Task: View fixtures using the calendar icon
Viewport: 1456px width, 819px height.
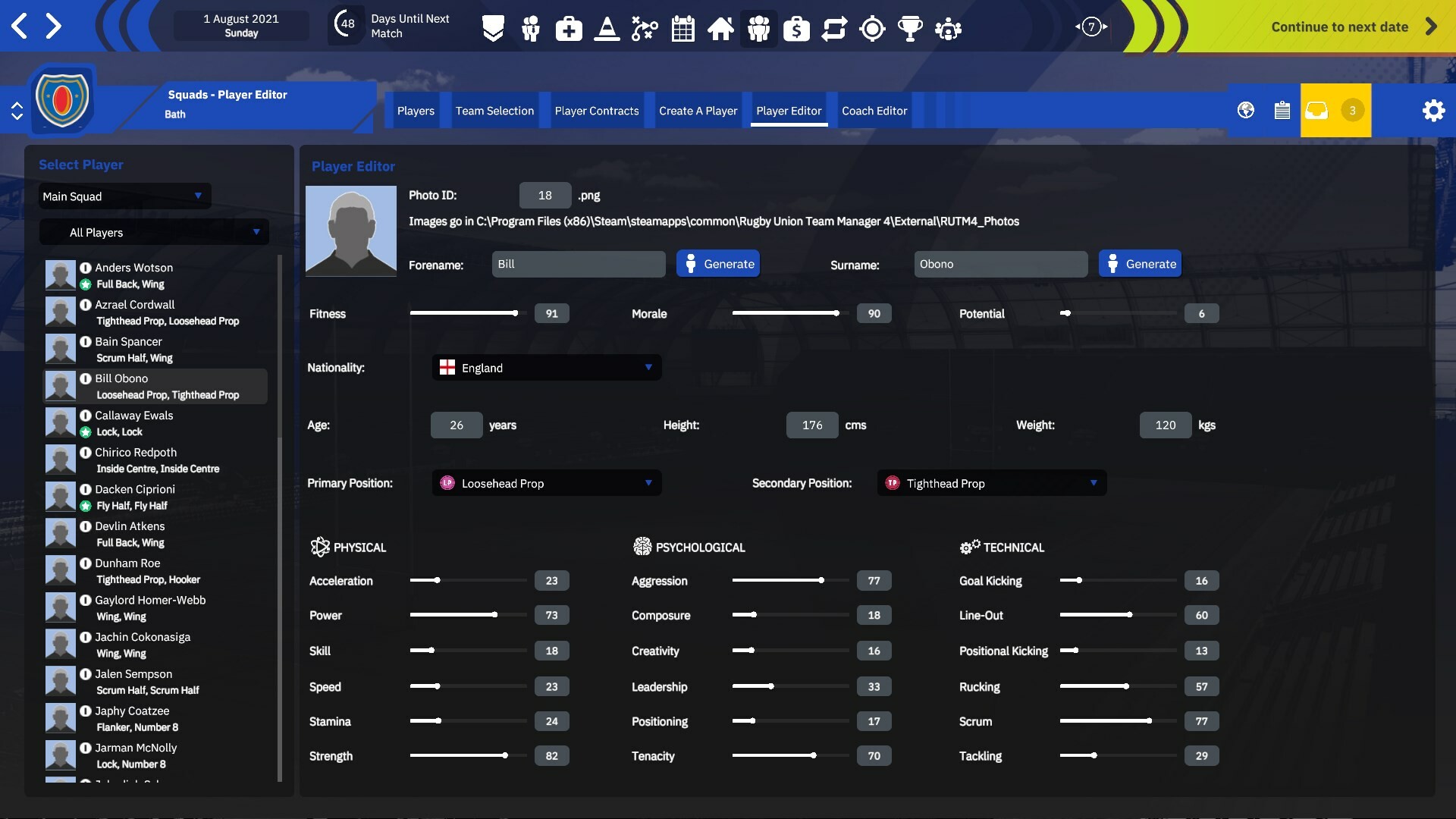Action: coord(682,28)
